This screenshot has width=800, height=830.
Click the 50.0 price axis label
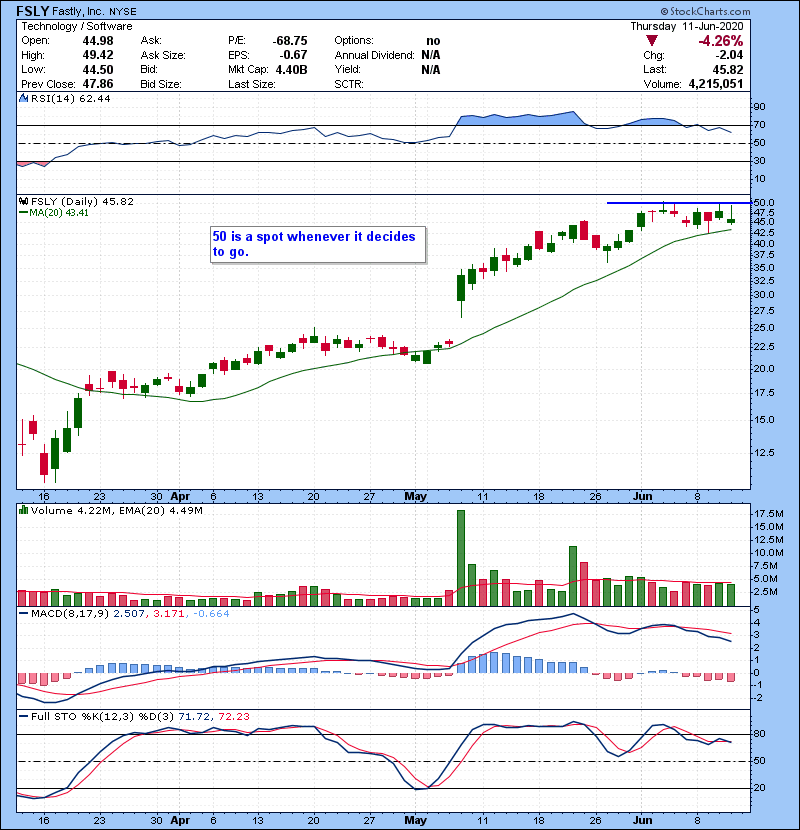(x=763, y=203)
